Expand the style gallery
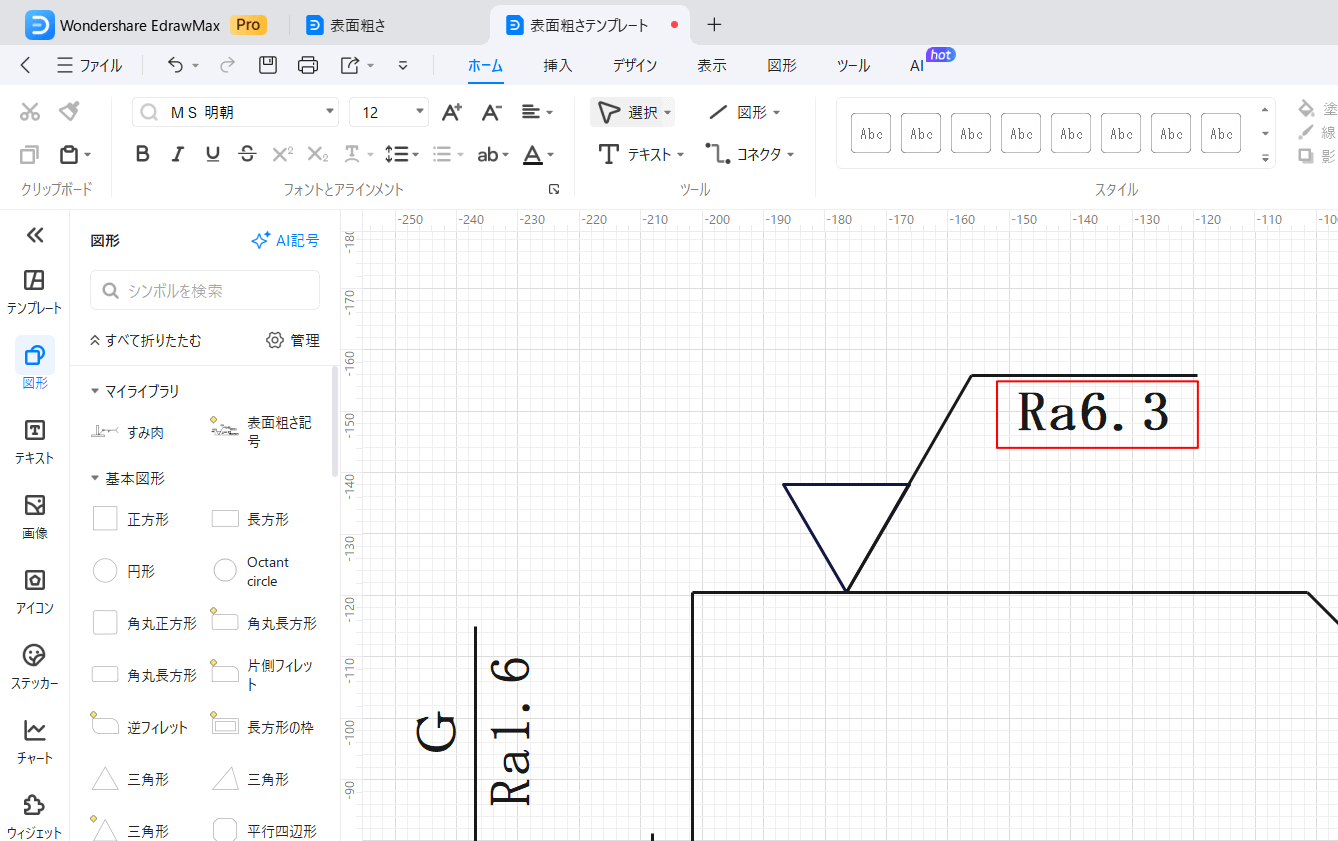Image resolution: width=1338 pixels, height=841 pixels. click(x=1265, y=158)
